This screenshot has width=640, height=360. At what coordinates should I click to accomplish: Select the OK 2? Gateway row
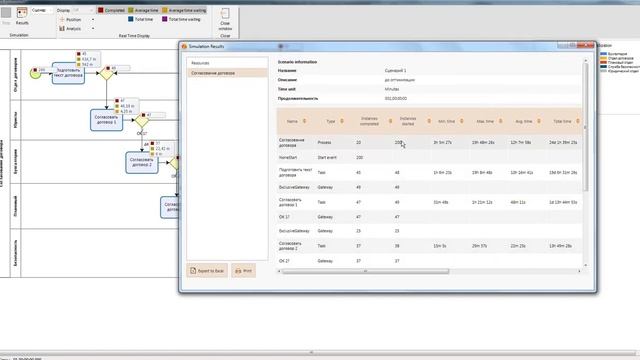click(x=429, y=261)
